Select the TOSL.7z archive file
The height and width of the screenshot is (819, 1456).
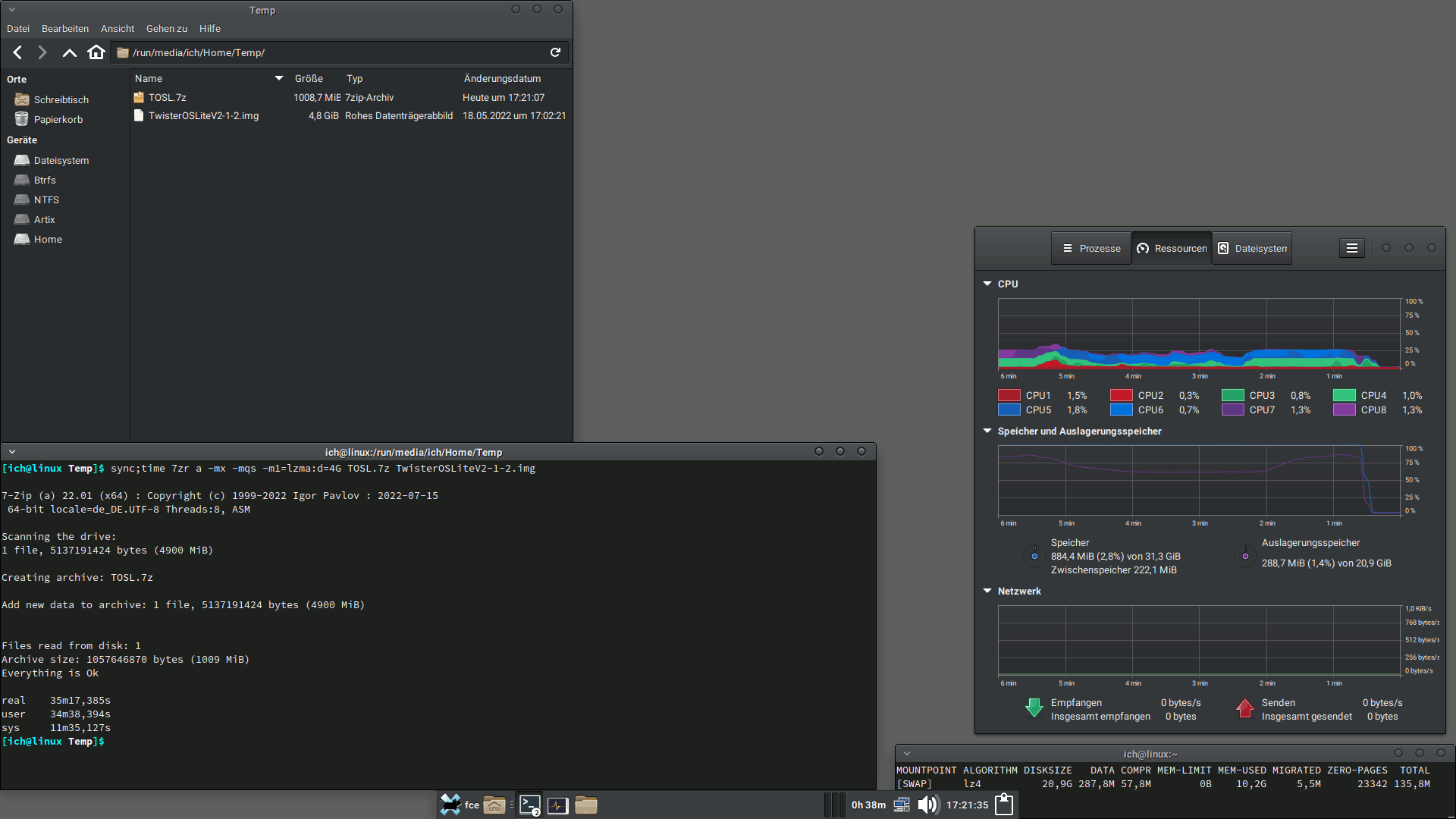pyautogui.click(x=168, y=97)
